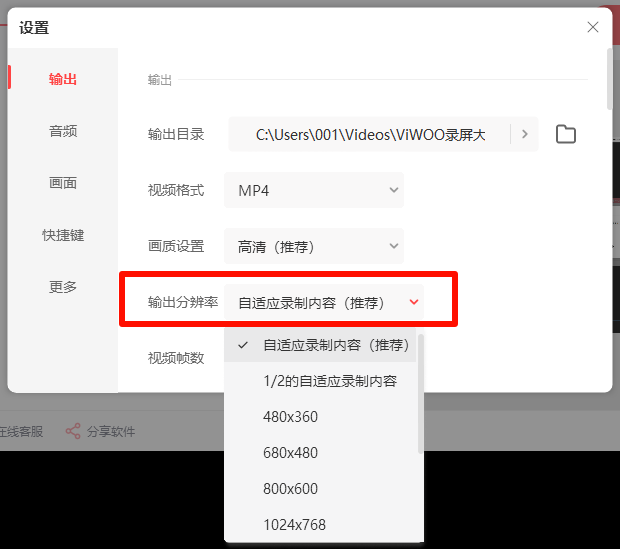Click the 视频帧数 label

click(x=176, y=358)
